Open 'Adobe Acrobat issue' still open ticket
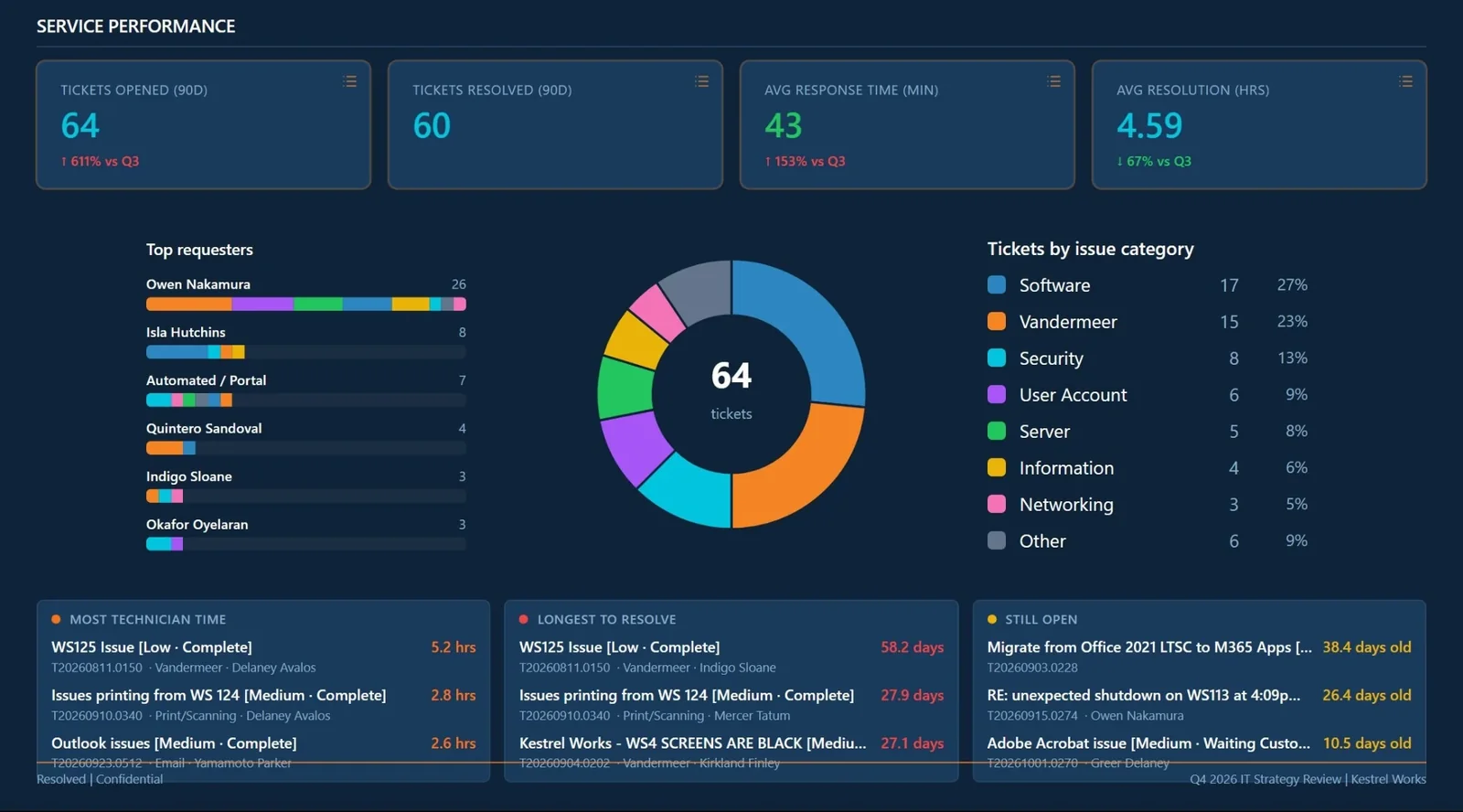The width and height of the screenshot is (1463, 812). point(1148,743)
